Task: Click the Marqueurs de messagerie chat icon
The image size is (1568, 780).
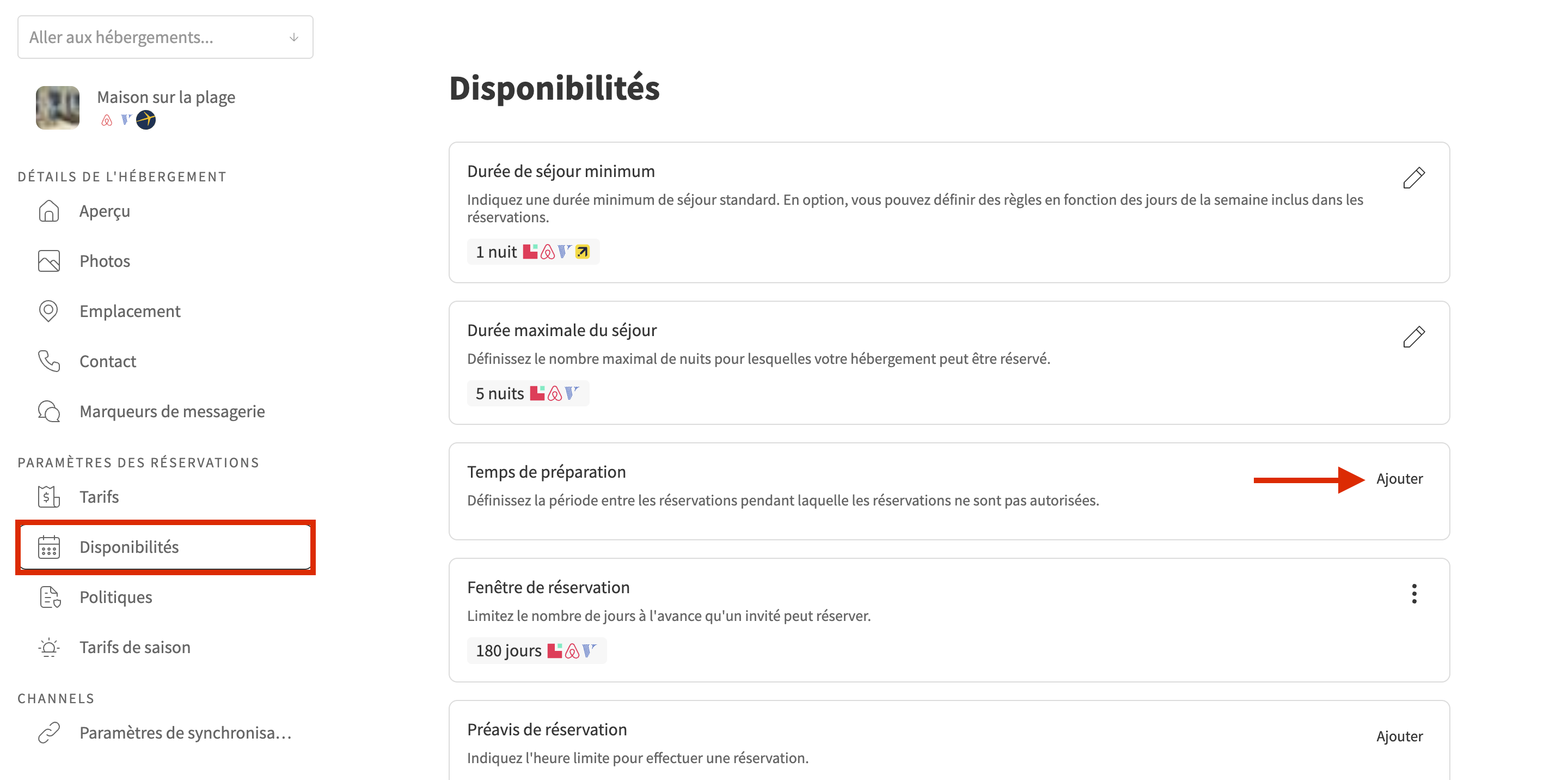Action: [x=48, y=412]
